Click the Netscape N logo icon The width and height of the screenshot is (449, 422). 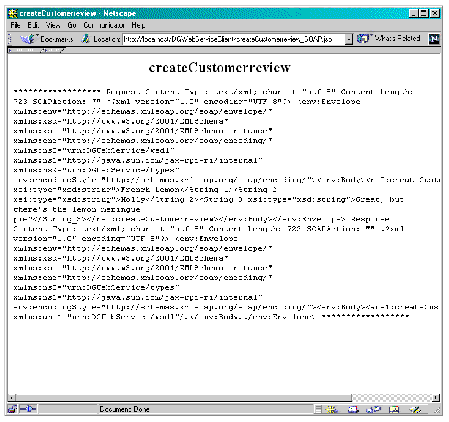click(434, 39)
